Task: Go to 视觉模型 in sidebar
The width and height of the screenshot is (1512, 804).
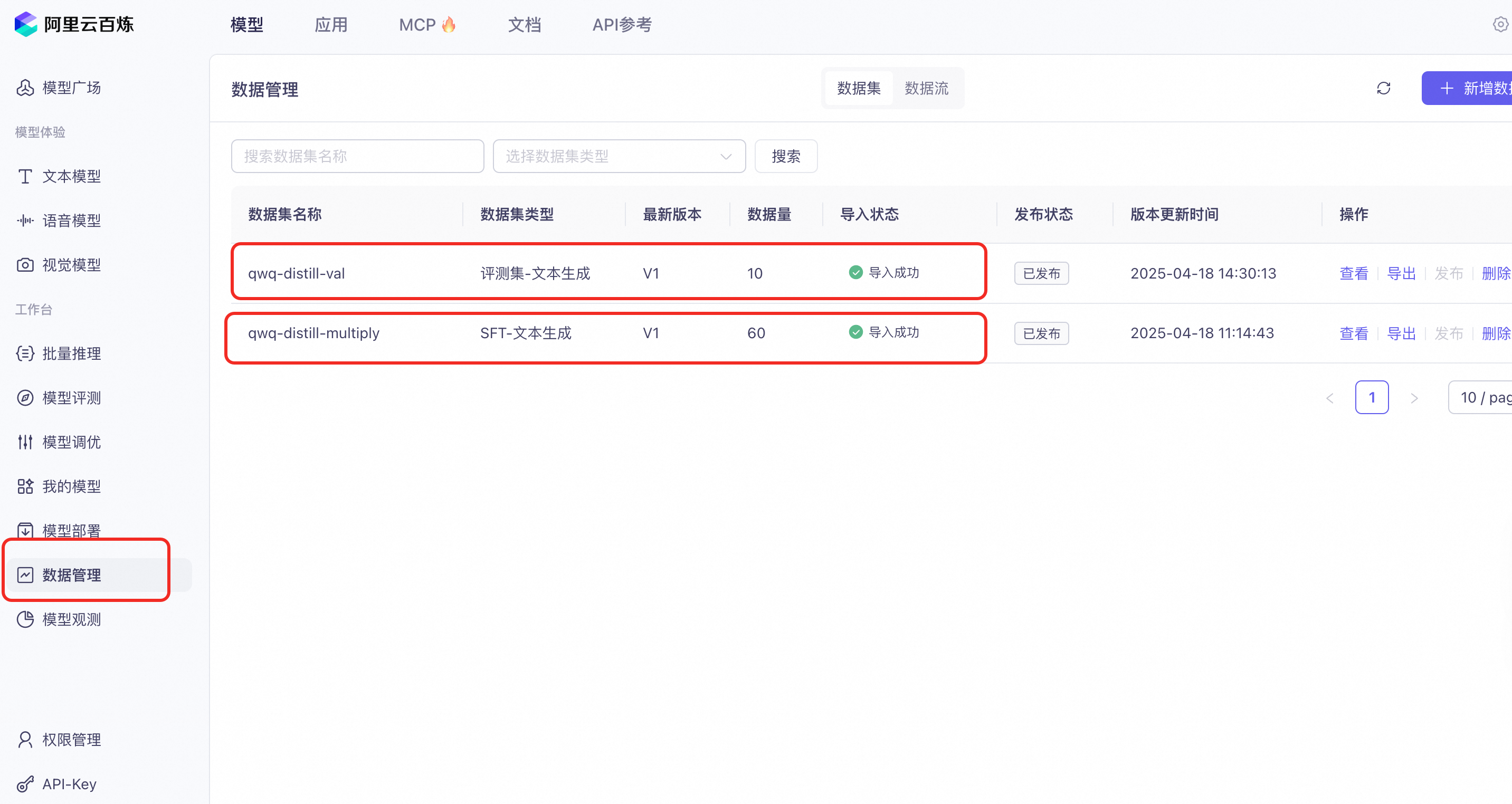Action: (72, 265)
